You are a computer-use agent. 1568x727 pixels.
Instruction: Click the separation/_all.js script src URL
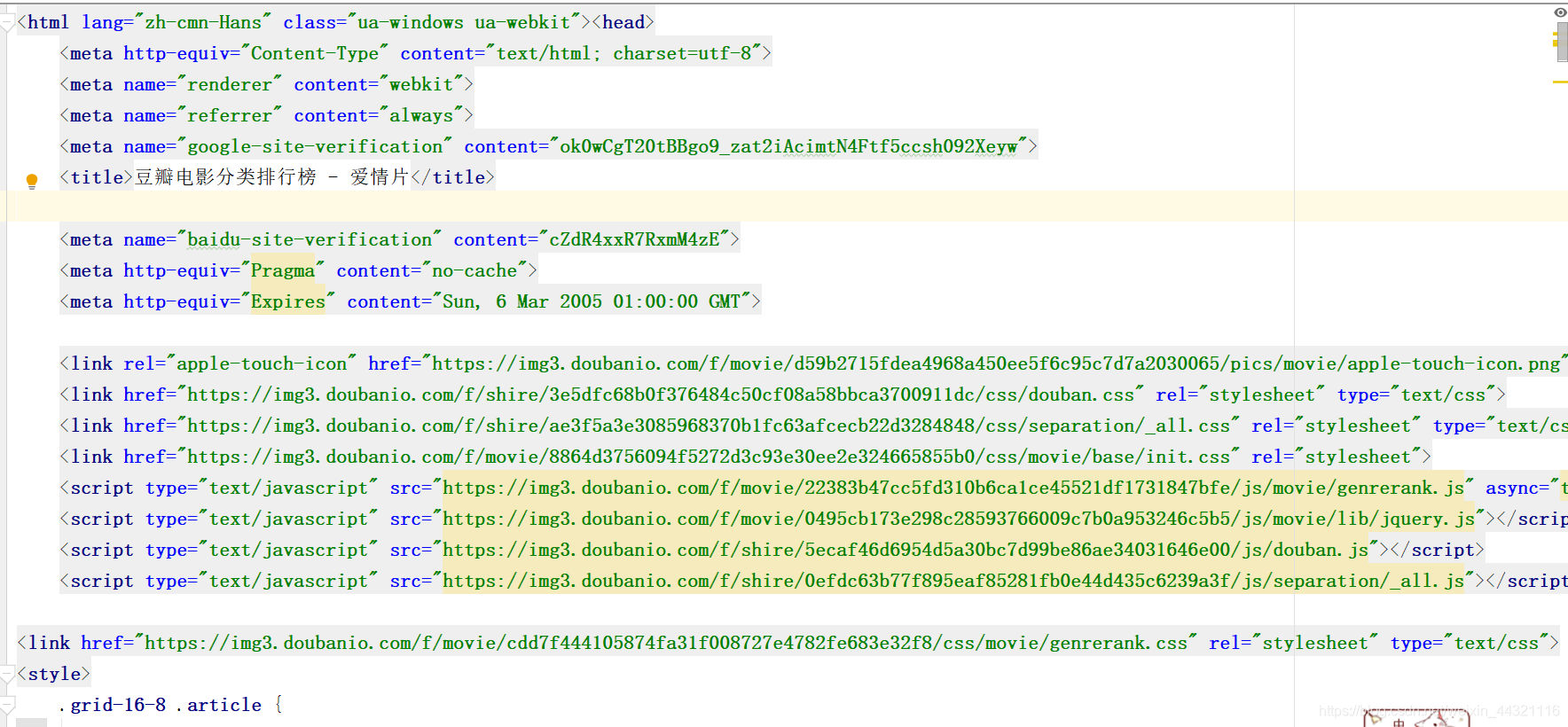click(953, 581)
